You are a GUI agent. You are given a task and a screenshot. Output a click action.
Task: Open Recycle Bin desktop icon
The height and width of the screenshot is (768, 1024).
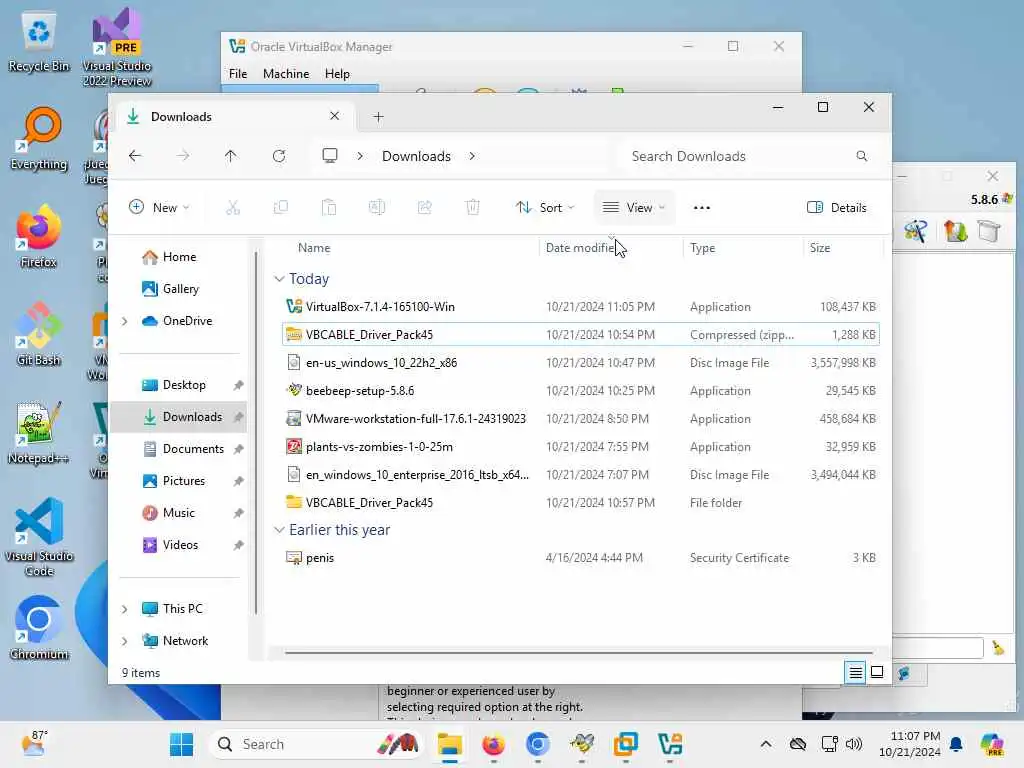[39, 42]
